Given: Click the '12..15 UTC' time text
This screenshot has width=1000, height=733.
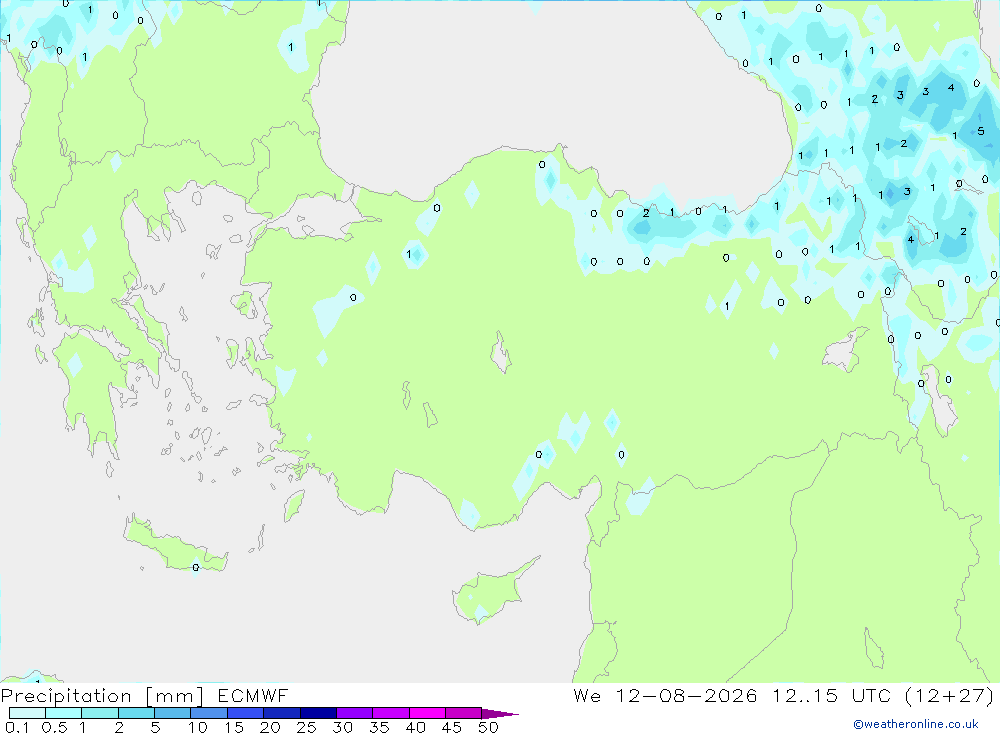Looking at the screenshot, I should point(832,695).
